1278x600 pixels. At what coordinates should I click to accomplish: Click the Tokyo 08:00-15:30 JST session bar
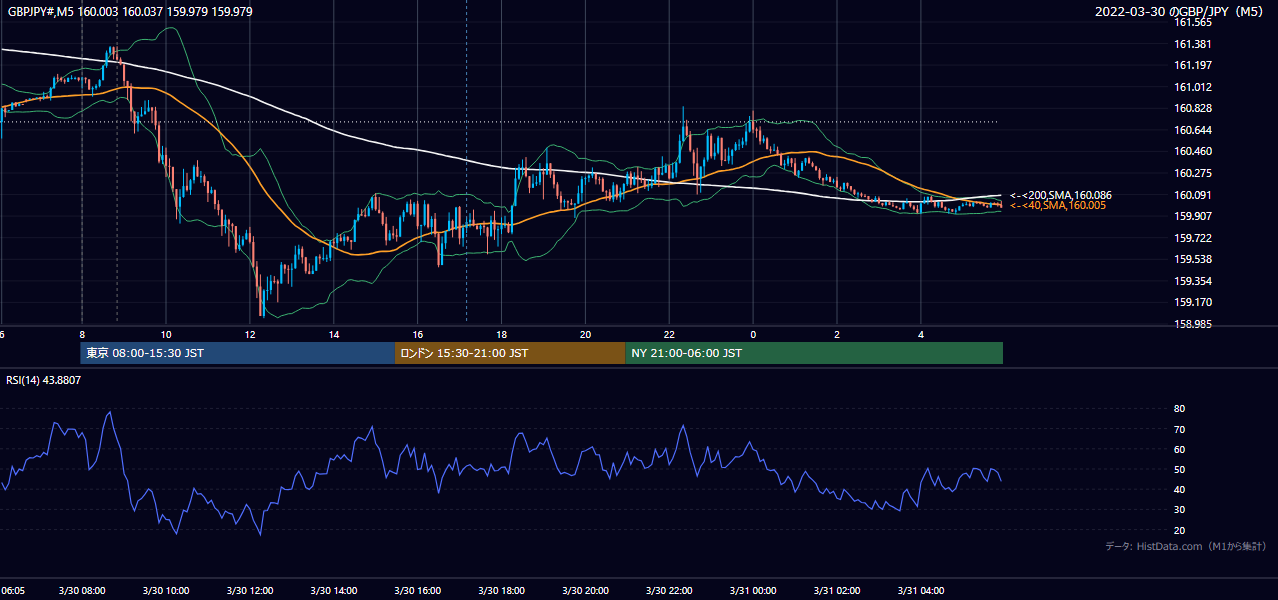238,353
